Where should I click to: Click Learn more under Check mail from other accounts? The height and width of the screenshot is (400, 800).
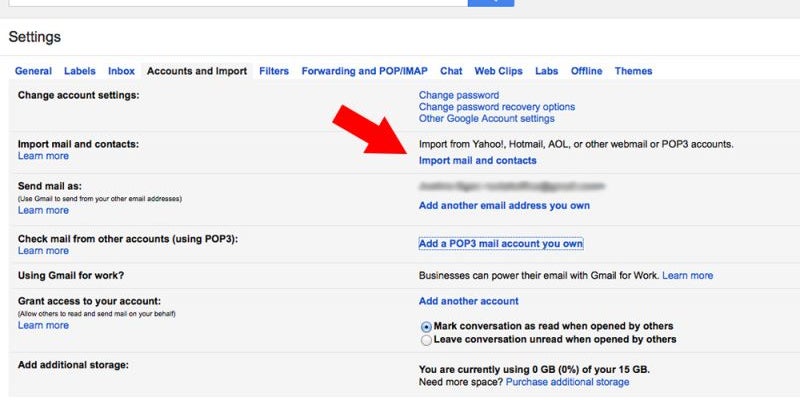tap(43, 251)
